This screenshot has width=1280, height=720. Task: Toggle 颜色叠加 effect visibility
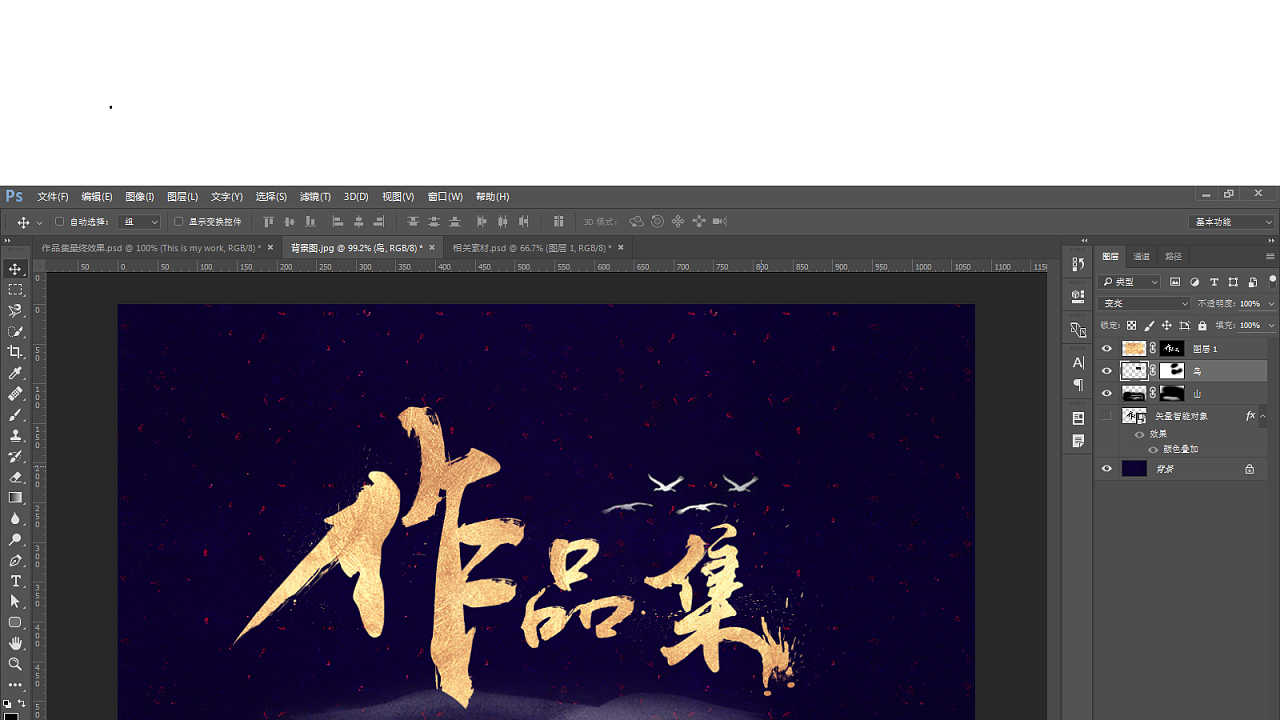1153,450
